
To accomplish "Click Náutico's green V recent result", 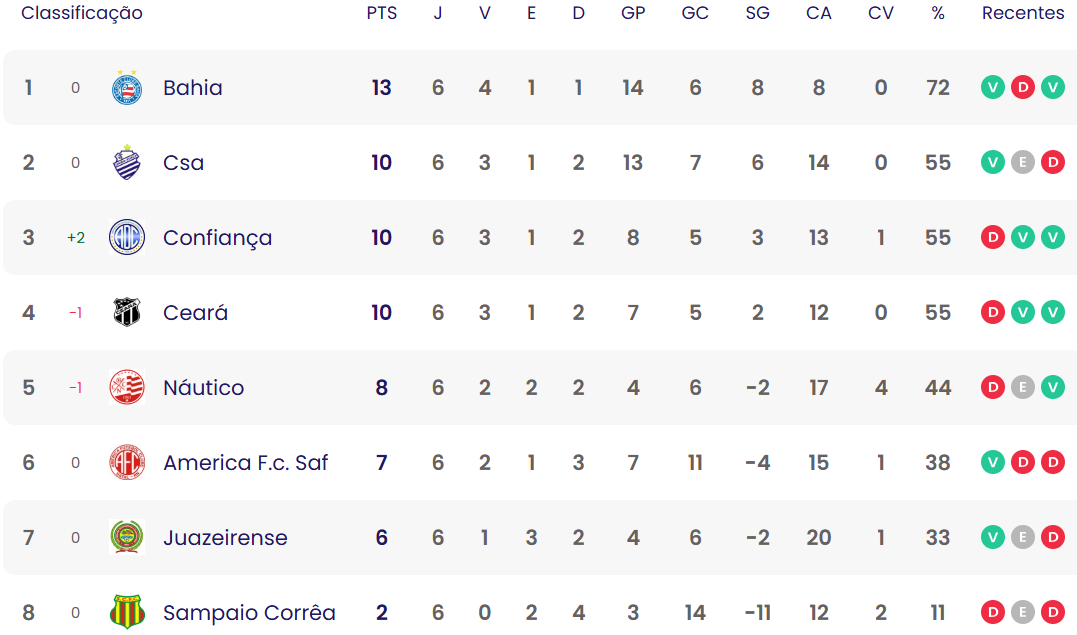I will click(1053, 388).
